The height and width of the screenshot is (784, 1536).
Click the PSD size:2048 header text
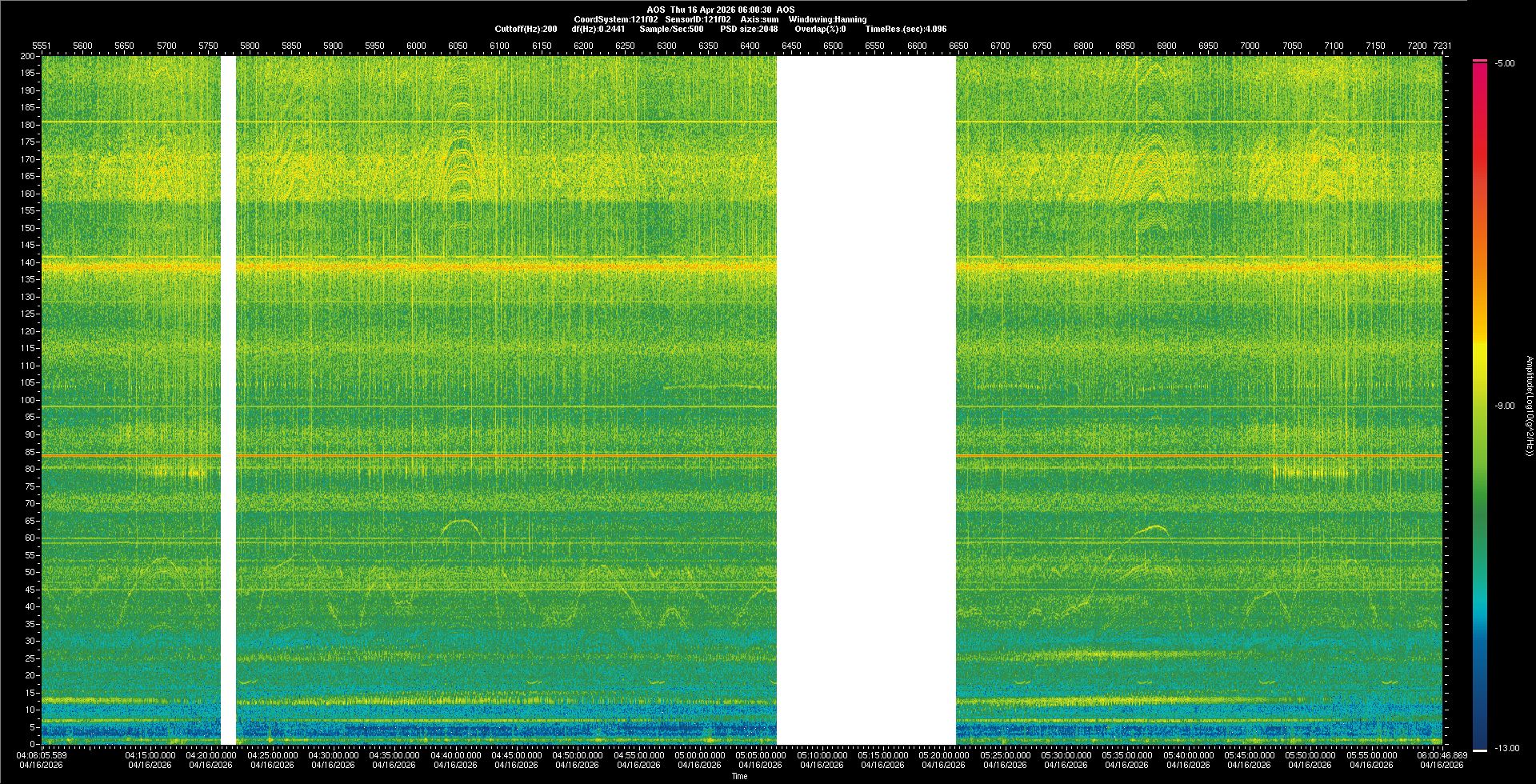coord(749,29)
